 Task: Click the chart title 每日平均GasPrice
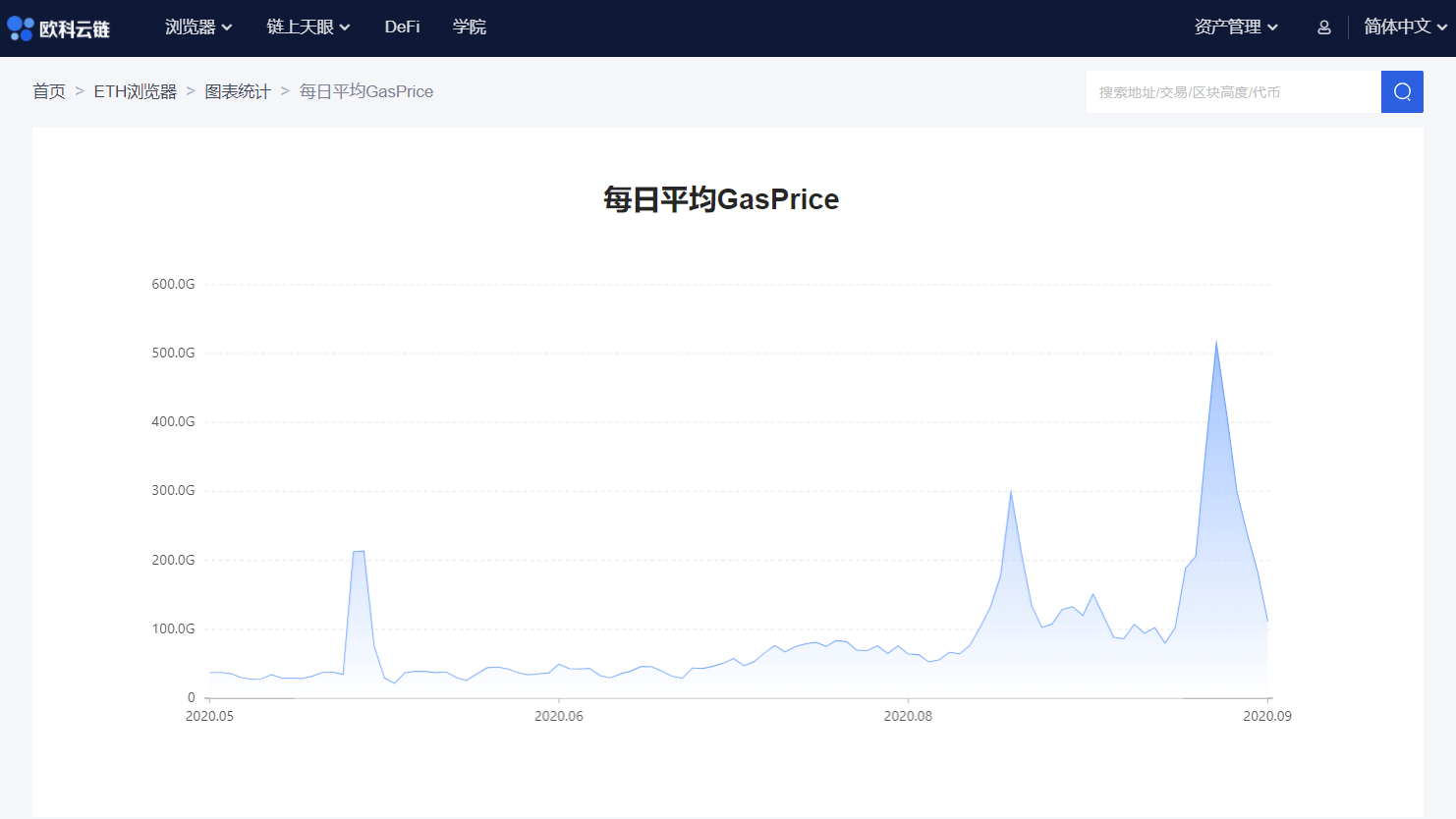[x=720, y=199]
